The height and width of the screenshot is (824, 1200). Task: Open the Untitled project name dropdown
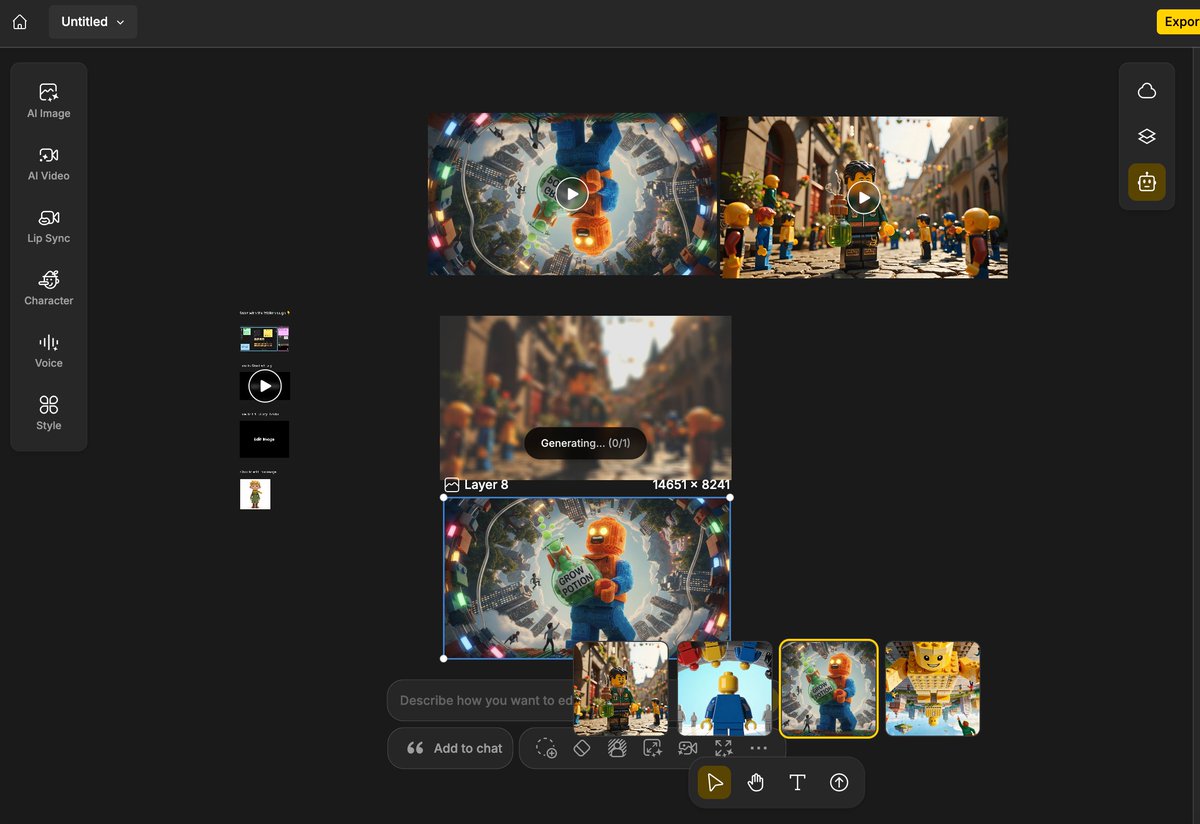tap(93, 22)
